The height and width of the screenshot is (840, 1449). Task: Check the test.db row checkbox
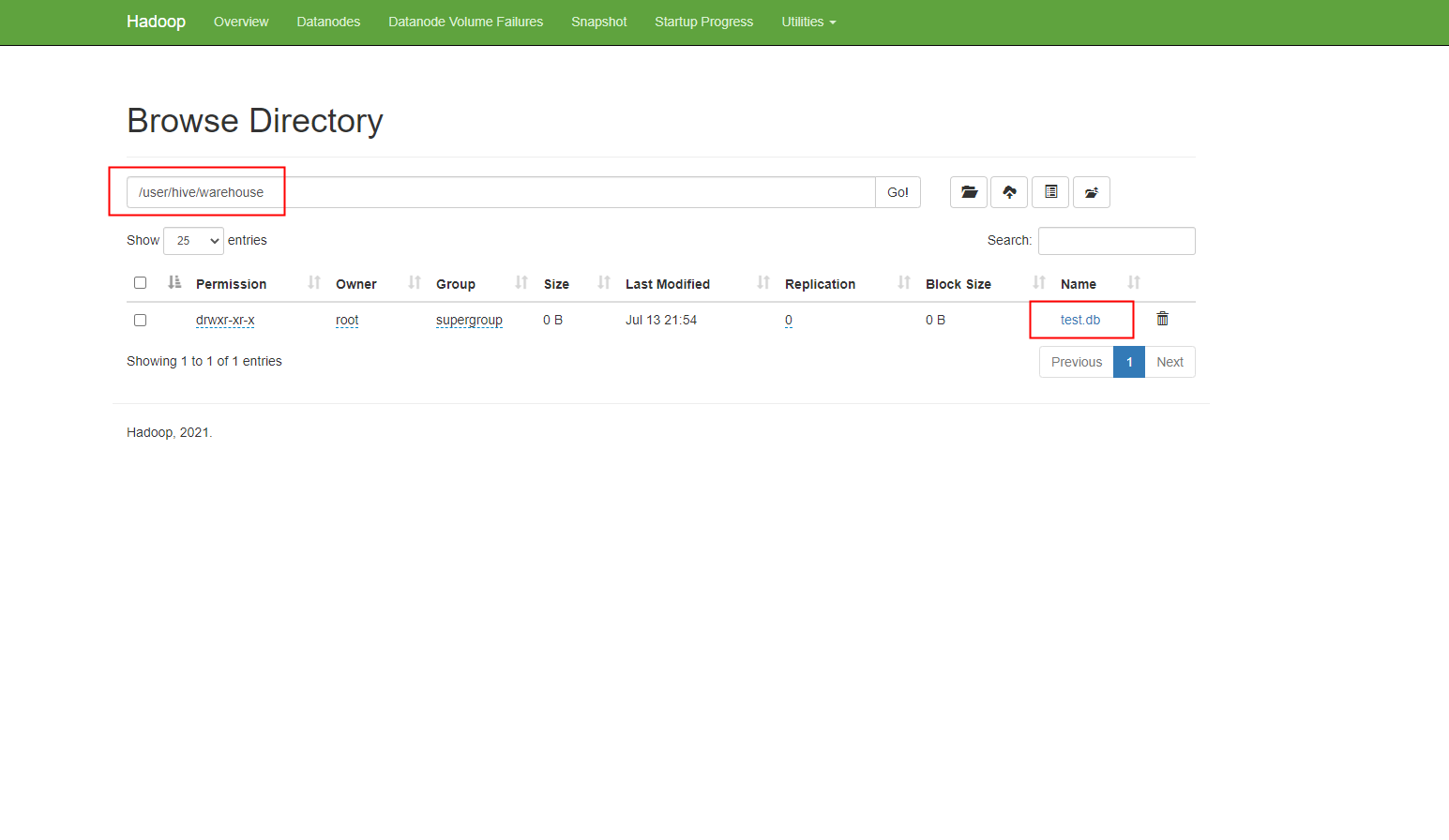140,320
